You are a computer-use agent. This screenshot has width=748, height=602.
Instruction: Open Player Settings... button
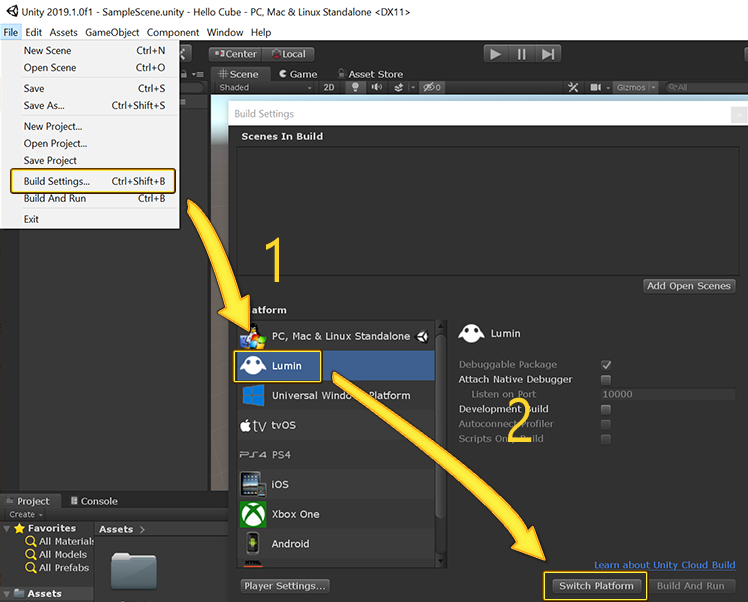click(285, 586)
